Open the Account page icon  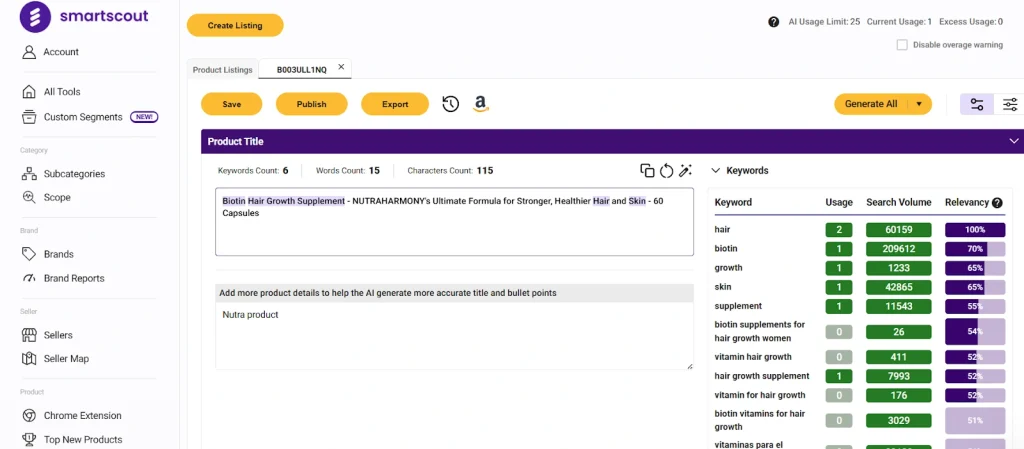29,52
